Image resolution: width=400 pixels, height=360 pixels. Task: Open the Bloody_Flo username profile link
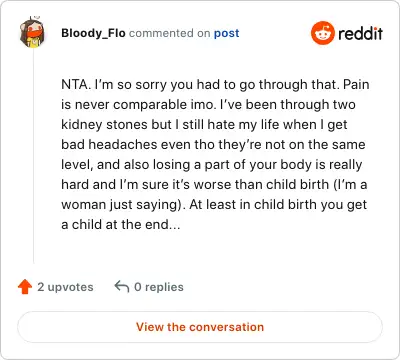pyautogui.click(x=93, y=33)
